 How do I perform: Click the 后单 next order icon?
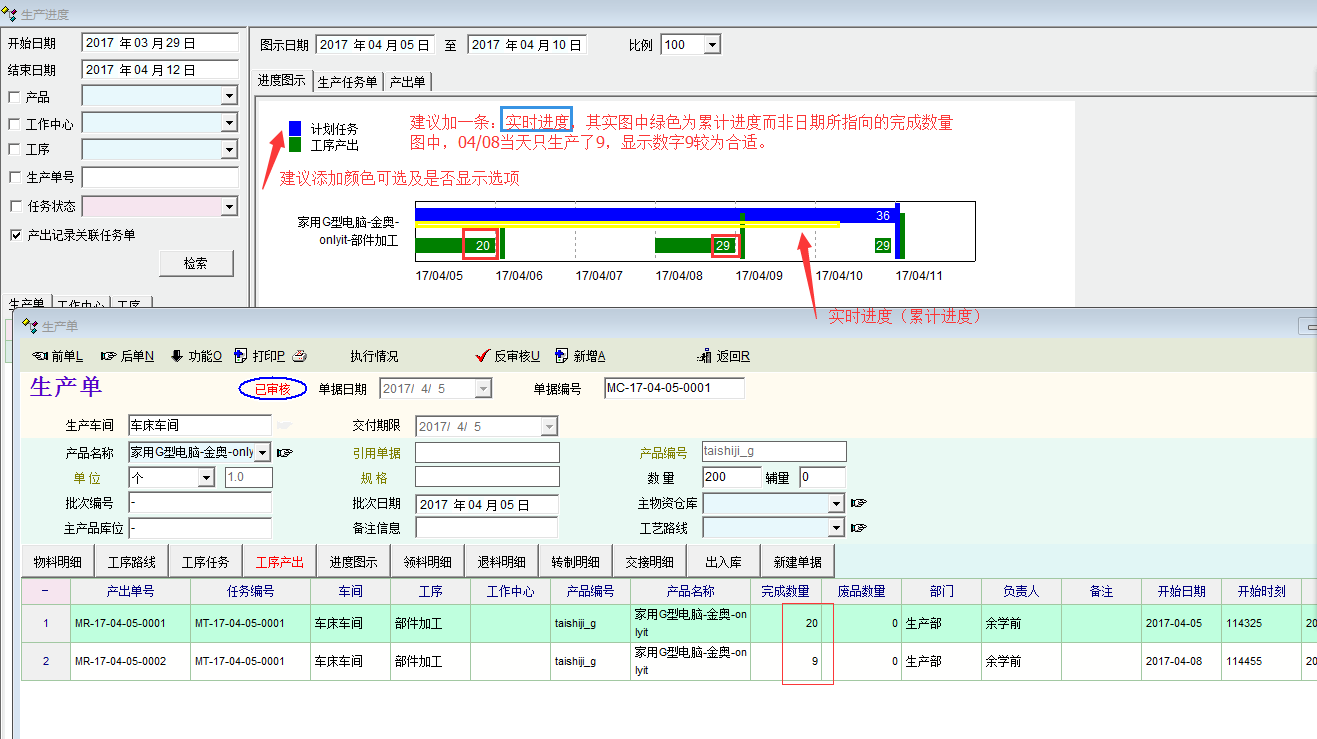(x=109, y=356)
